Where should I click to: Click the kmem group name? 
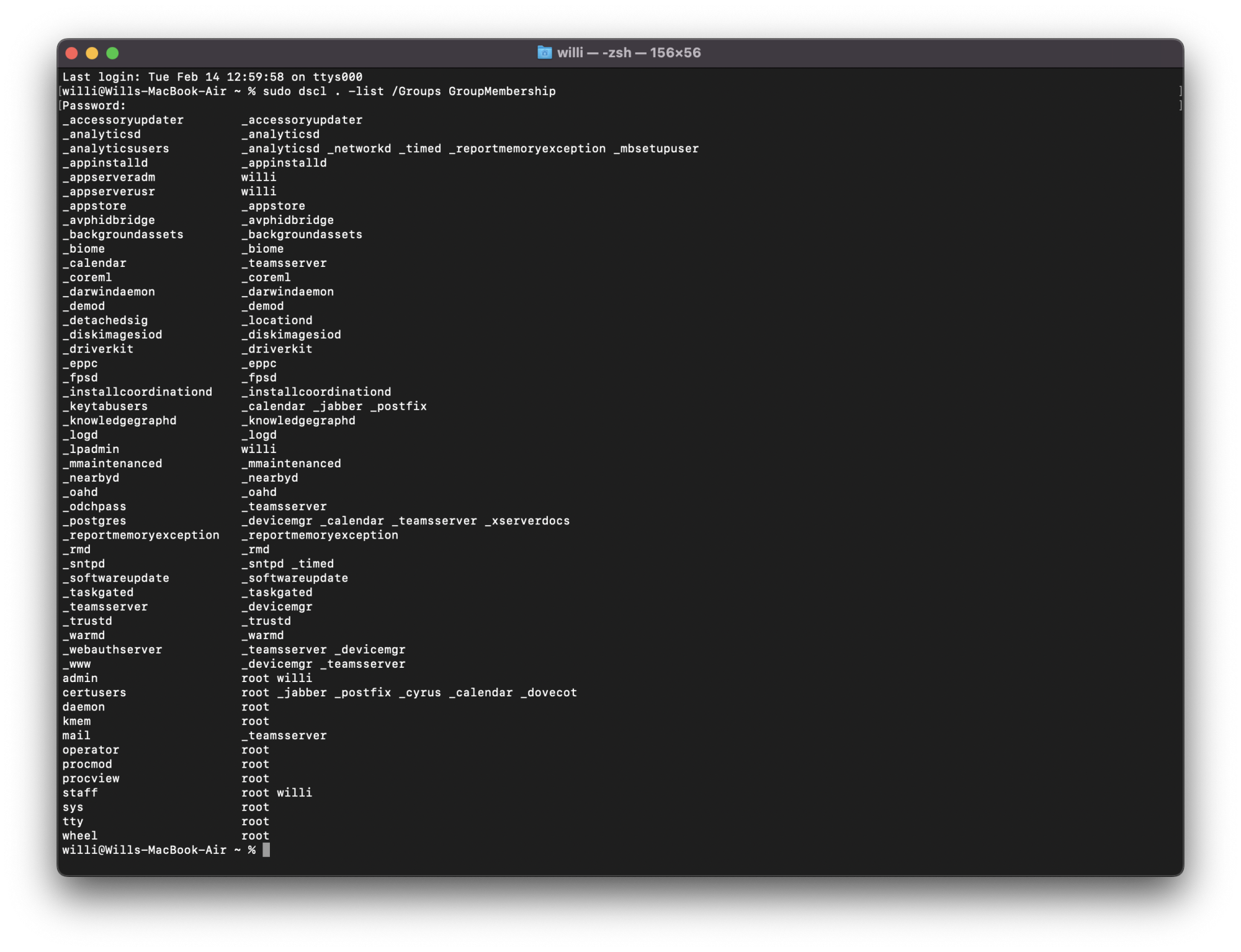click(x=76, y=721)
